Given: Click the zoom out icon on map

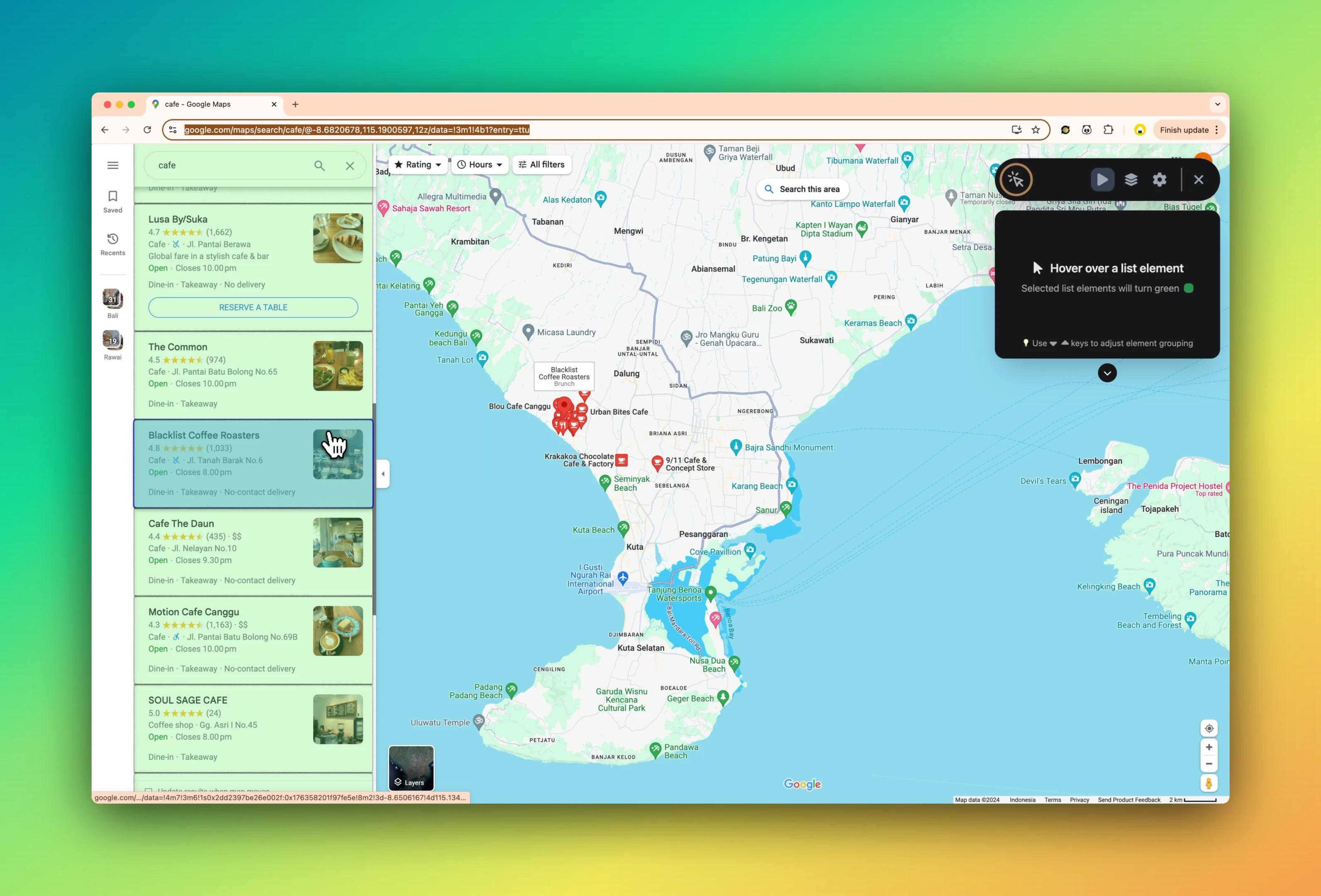Looking at the screenshot, I should [x=1209, y=764].
